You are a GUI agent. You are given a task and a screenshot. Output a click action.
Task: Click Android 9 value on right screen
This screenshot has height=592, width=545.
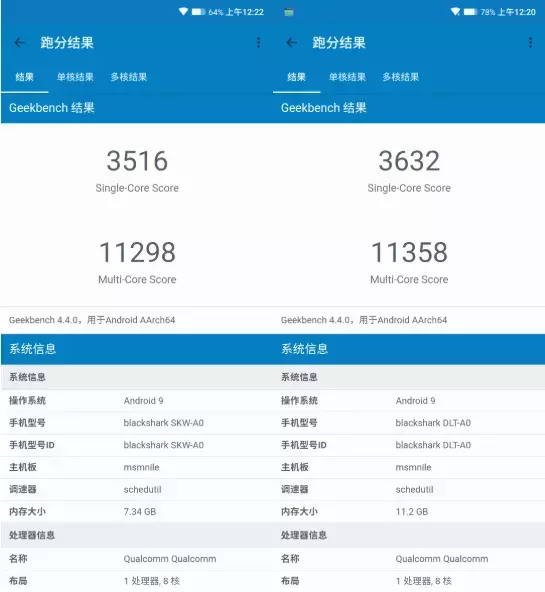coord(415,401)
